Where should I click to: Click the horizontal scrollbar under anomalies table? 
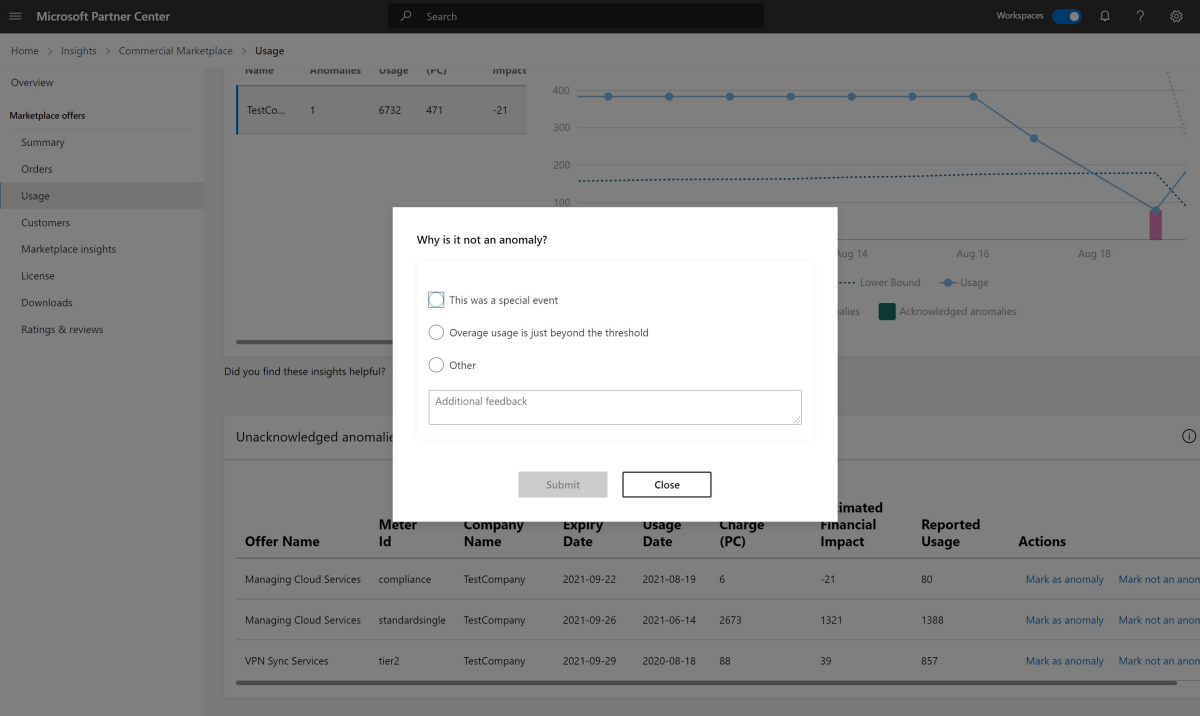tap(706, 684)
